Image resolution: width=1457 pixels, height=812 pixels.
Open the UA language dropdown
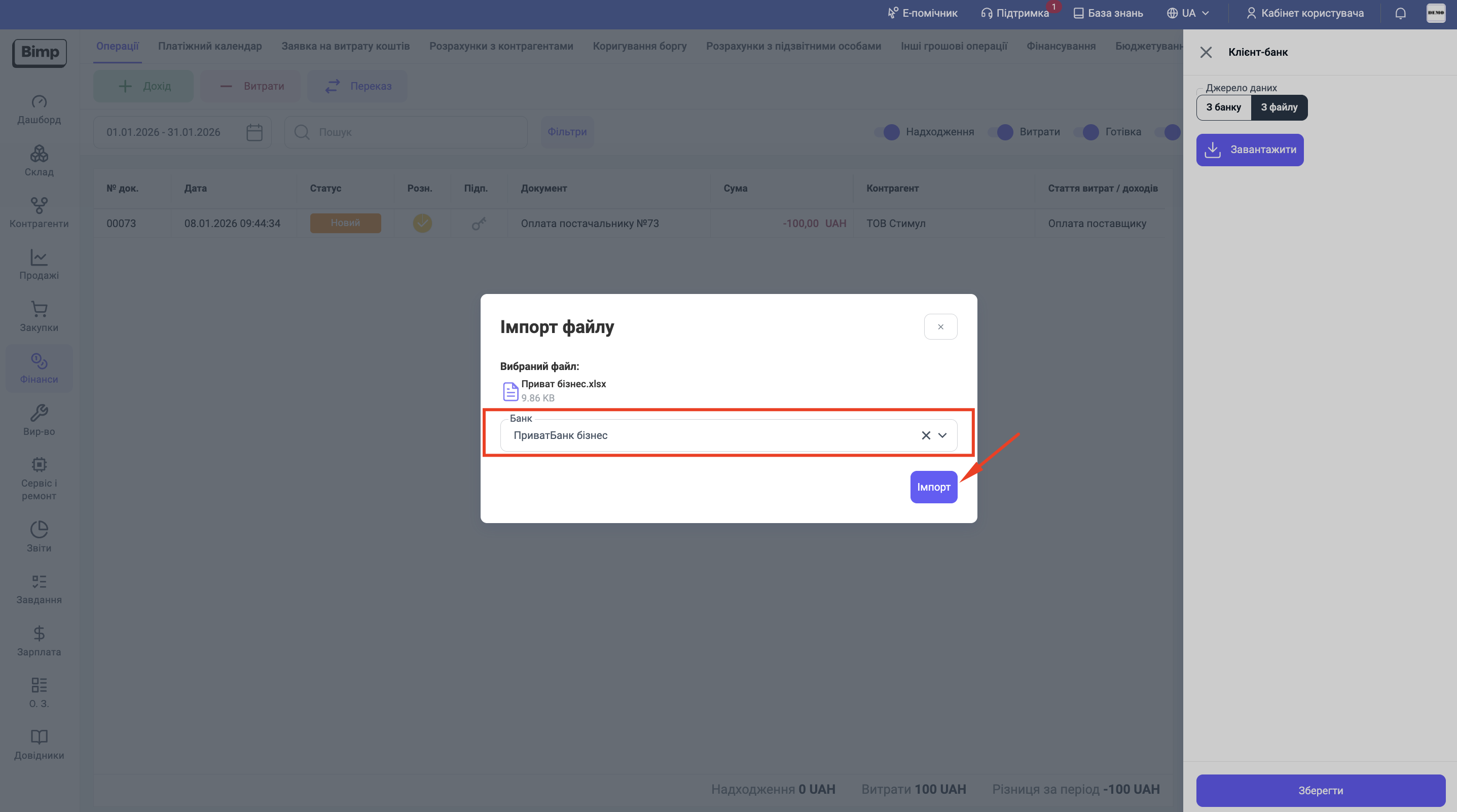pos(1188,14)
